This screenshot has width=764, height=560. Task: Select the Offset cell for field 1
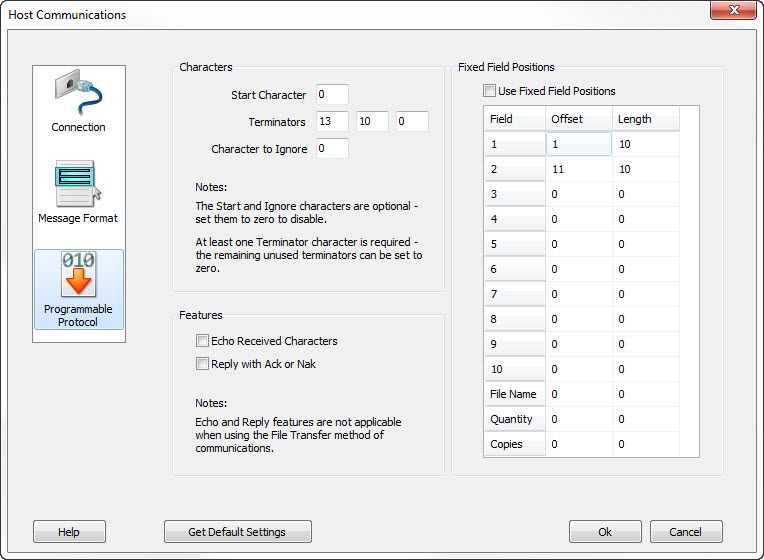point(579,144)
